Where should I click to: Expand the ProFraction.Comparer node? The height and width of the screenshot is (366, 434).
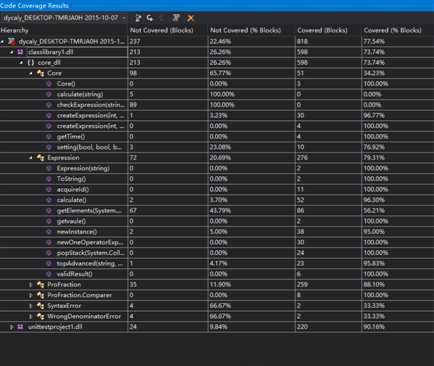31,295
